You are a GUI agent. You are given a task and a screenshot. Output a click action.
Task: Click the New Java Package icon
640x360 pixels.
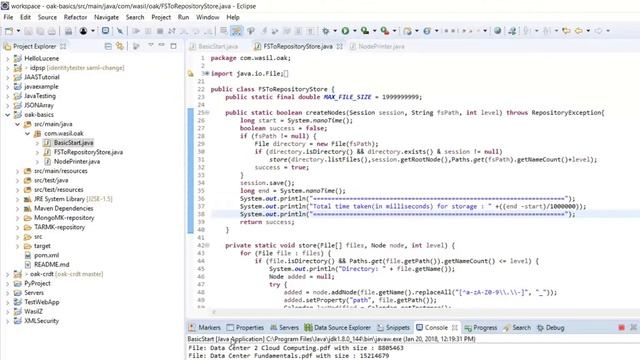point(407,31)
